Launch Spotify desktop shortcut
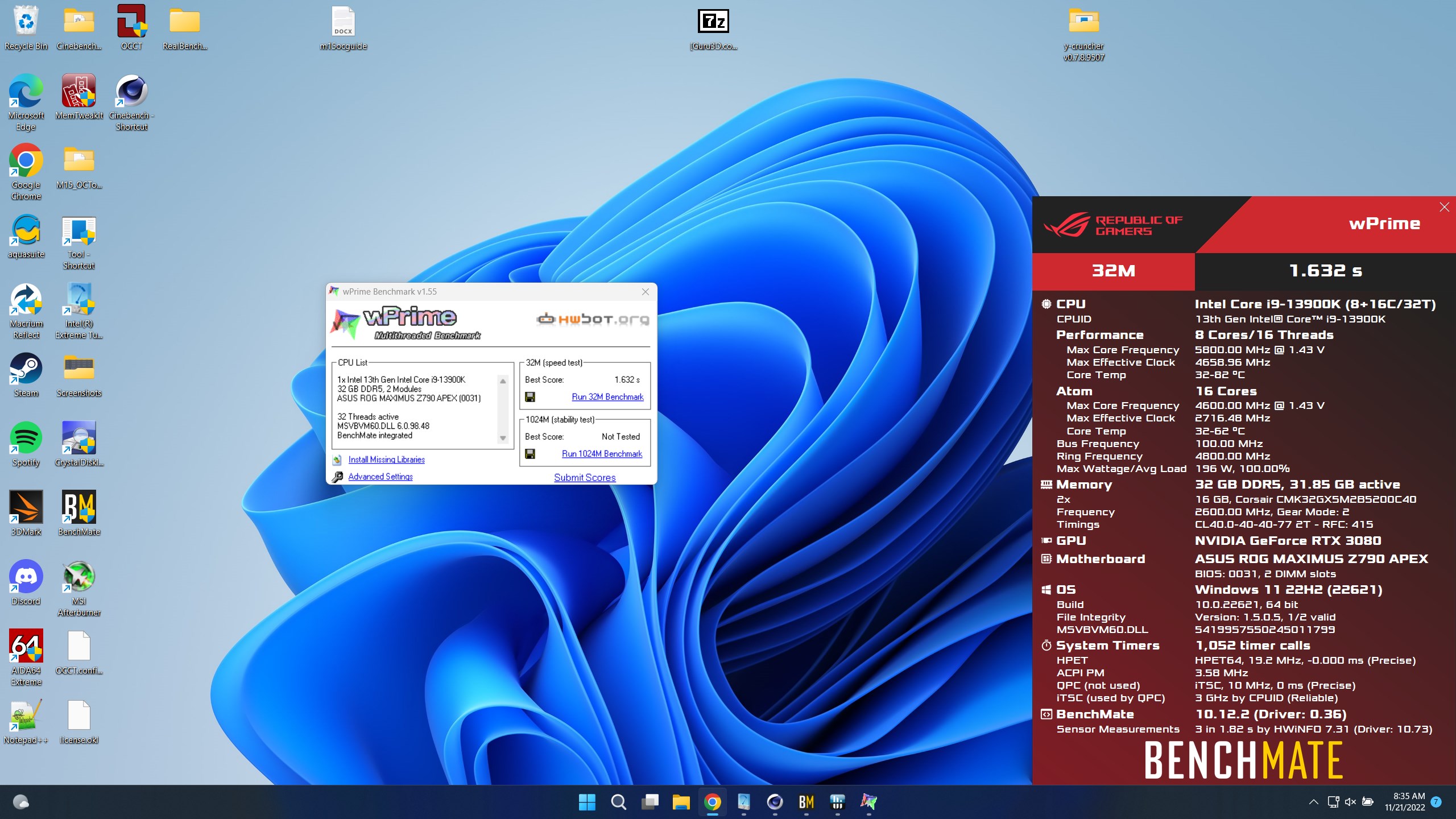 [26, 444]
